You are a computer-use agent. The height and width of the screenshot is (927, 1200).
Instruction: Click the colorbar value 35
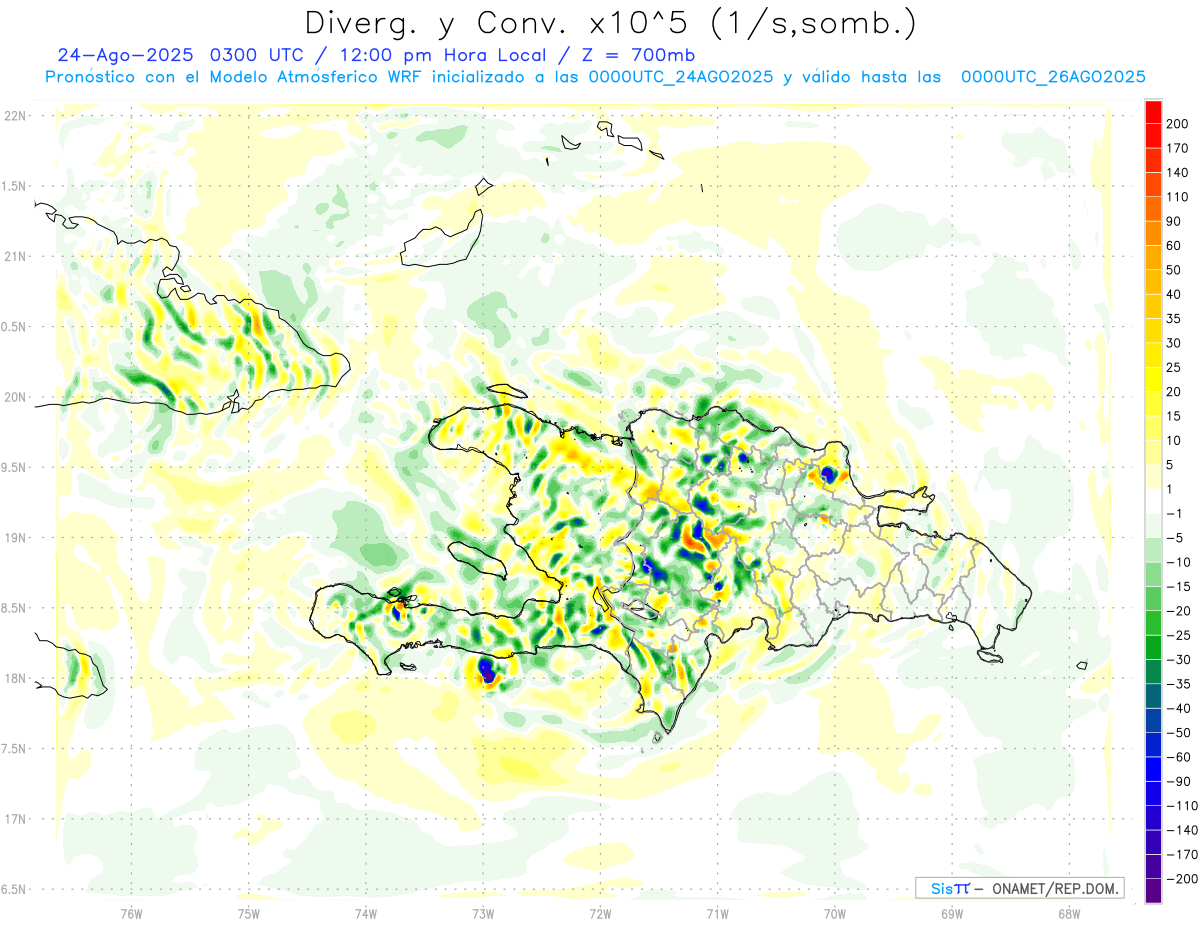tap(1173, 319)
